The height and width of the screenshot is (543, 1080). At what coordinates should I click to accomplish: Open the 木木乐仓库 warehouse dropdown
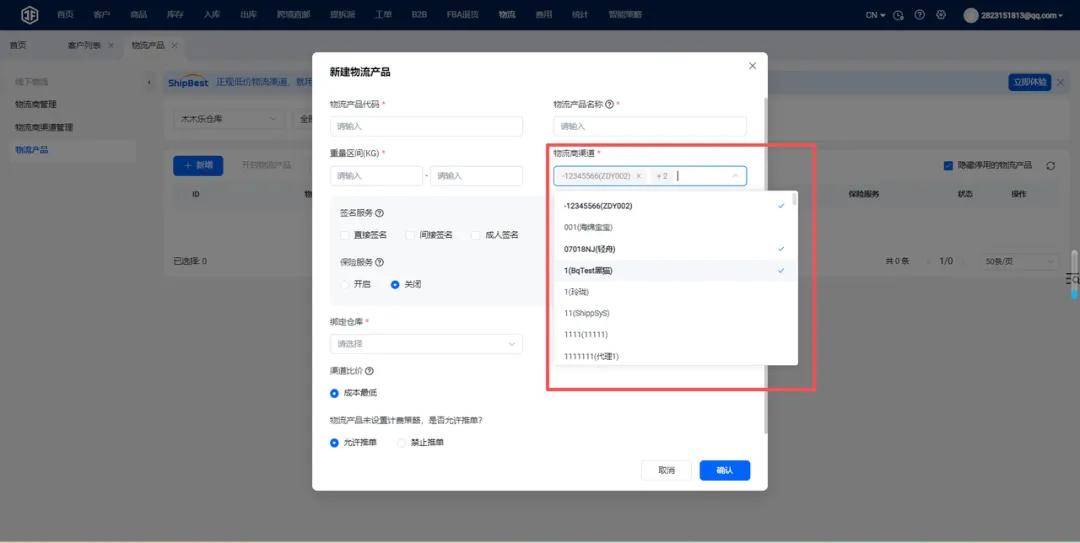point(229,119)
